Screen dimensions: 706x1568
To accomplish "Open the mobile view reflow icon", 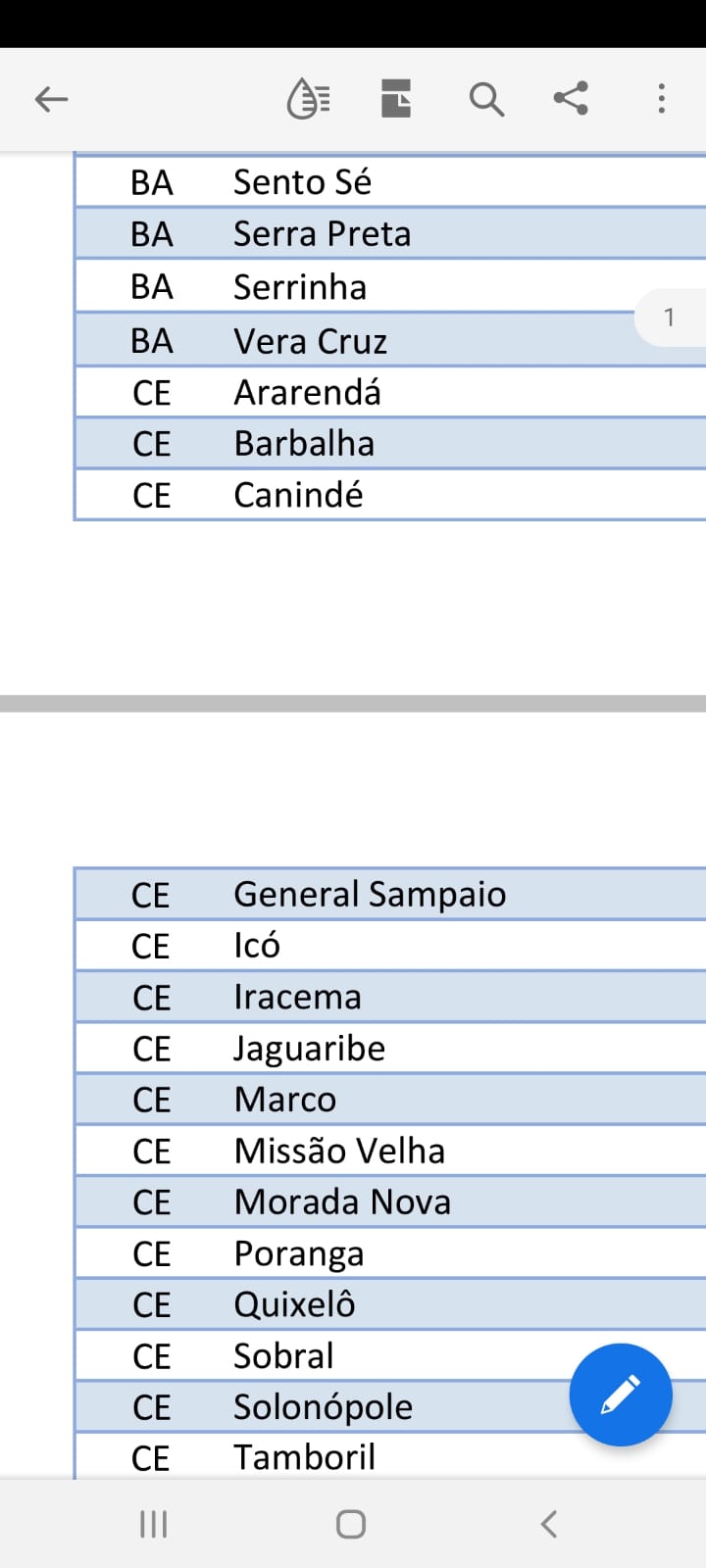I will (308, 99).
